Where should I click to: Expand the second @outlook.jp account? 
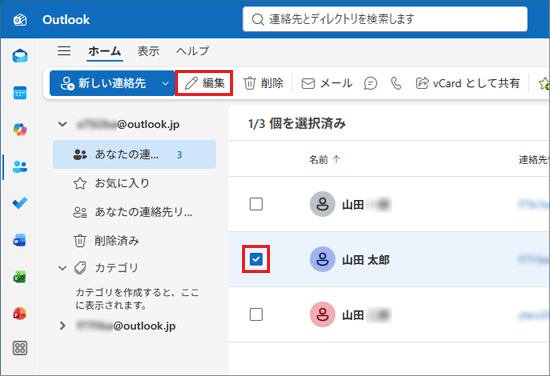(62, 326)
